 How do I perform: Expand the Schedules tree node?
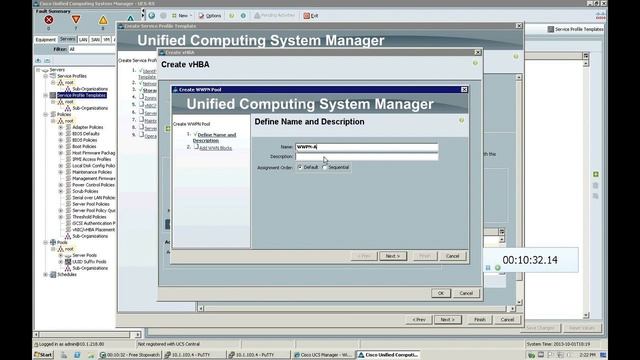pyautogui.click(x=46, y=275)
